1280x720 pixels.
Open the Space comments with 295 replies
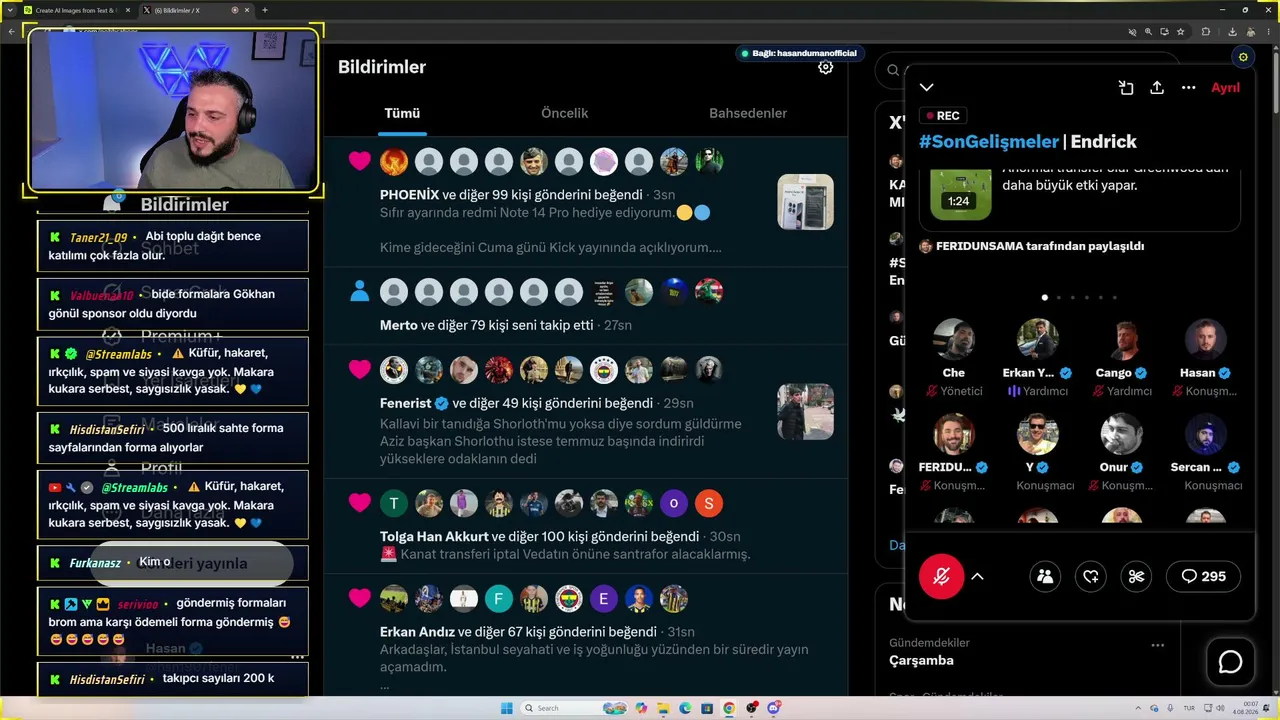click(1203, 576)
